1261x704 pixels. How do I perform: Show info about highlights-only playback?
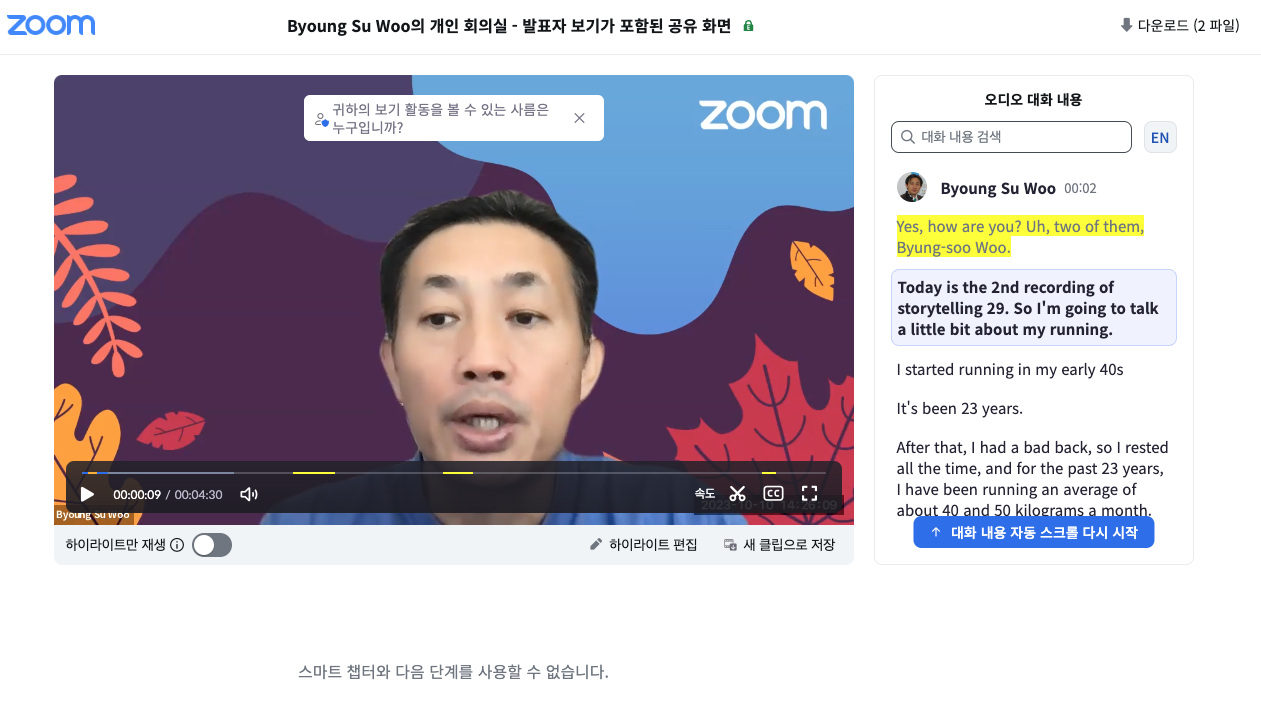click(x=177, y=545)
